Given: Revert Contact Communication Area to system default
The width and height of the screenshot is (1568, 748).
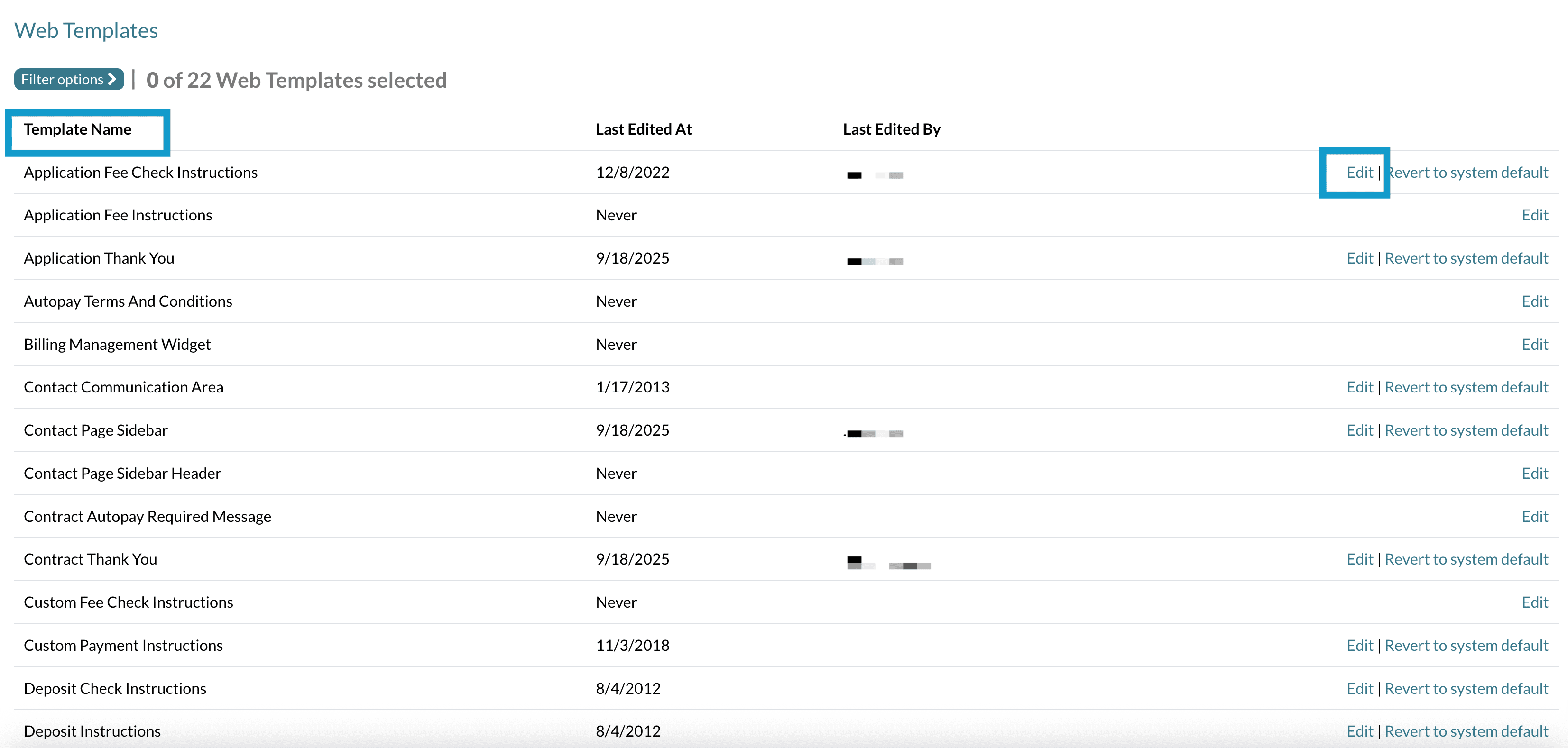Looking at the screenshot, I should coord(1467,387).
